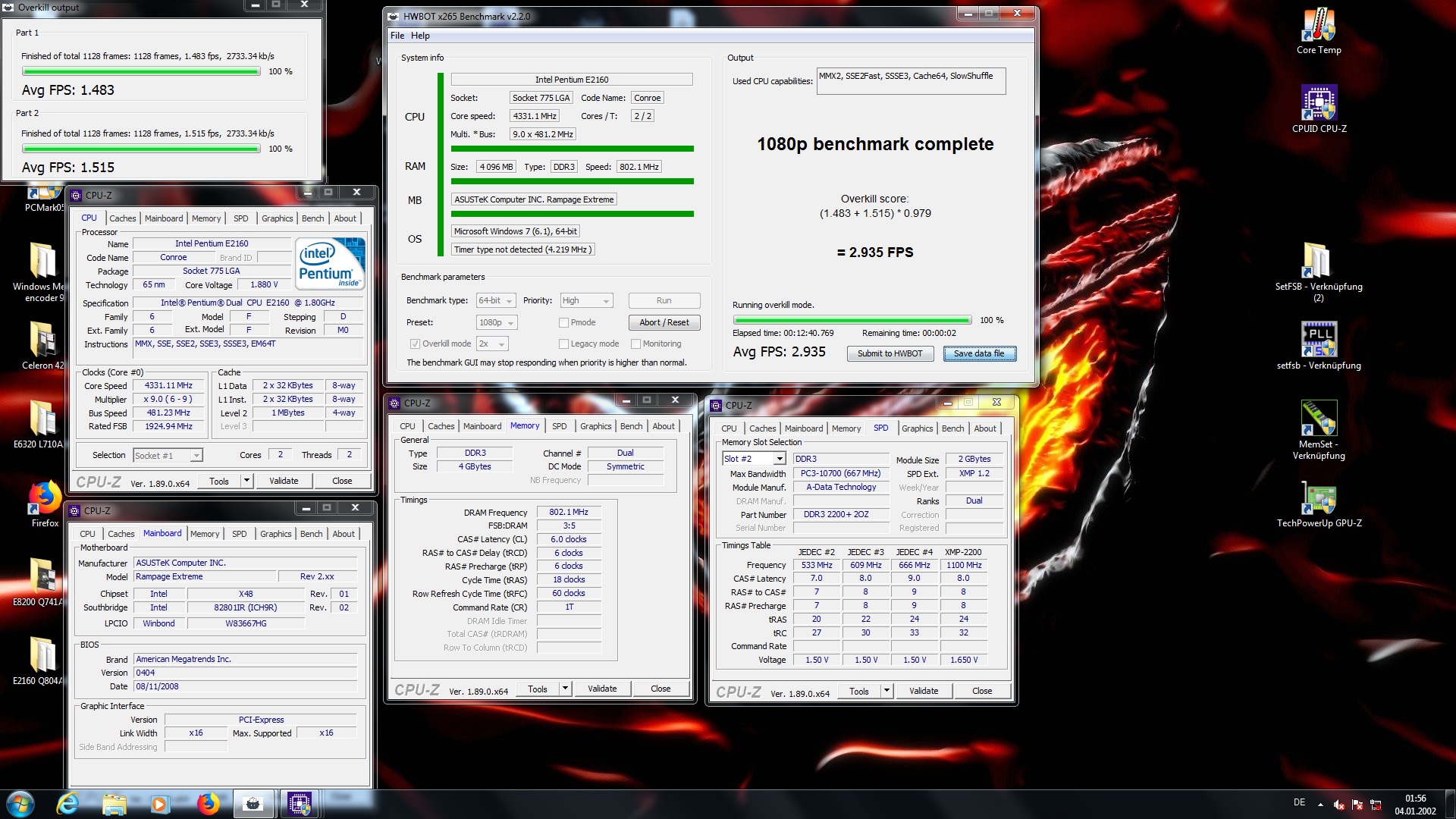The image size is (1456, 819).
Task: Click the HWBOT x265 Benchmark title icon
Action: click(393, 16)
